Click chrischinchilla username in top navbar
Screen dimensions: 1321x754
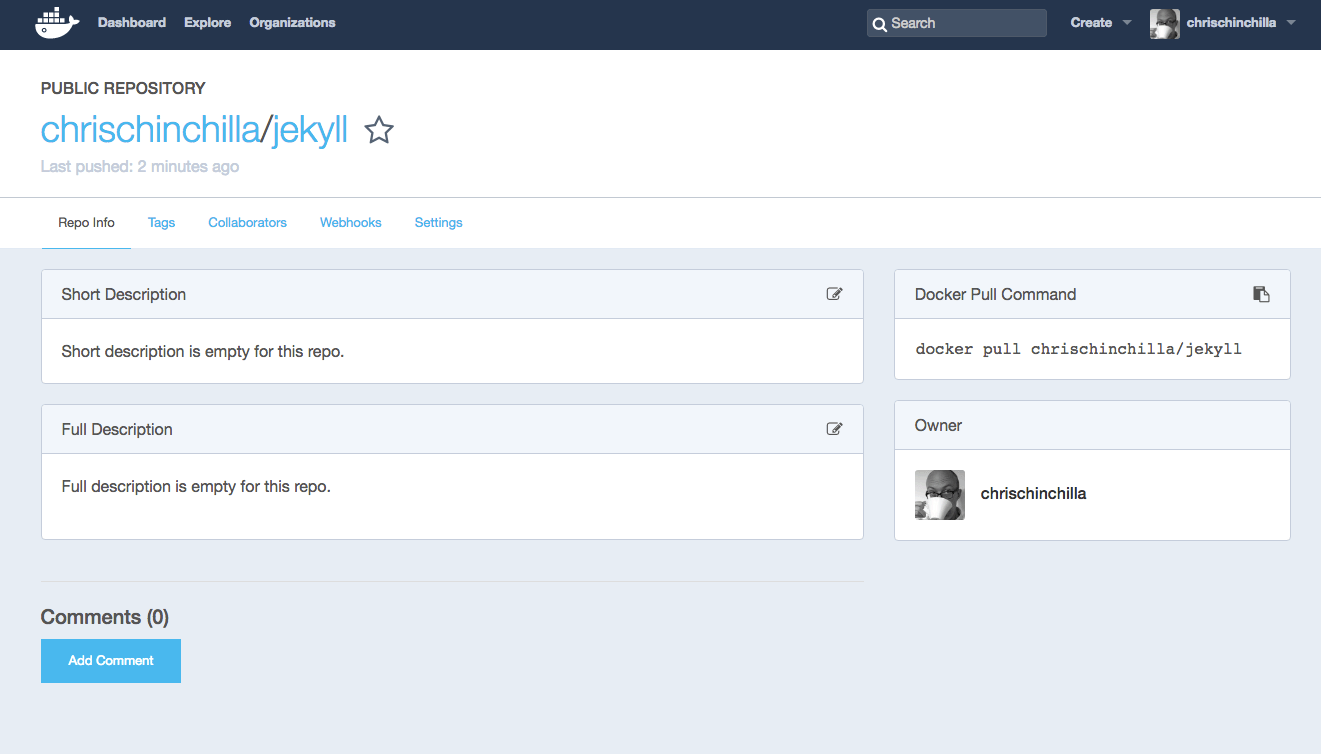tap(1231, 23)
